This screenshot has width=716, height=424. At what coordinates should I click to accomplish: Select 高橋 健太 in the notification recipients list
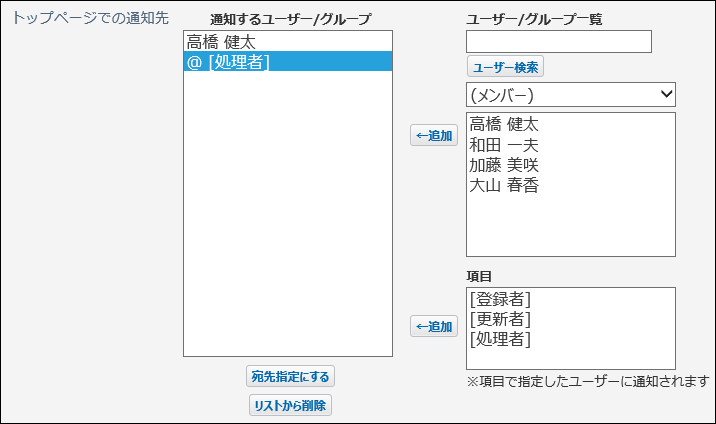pos(288,42)
